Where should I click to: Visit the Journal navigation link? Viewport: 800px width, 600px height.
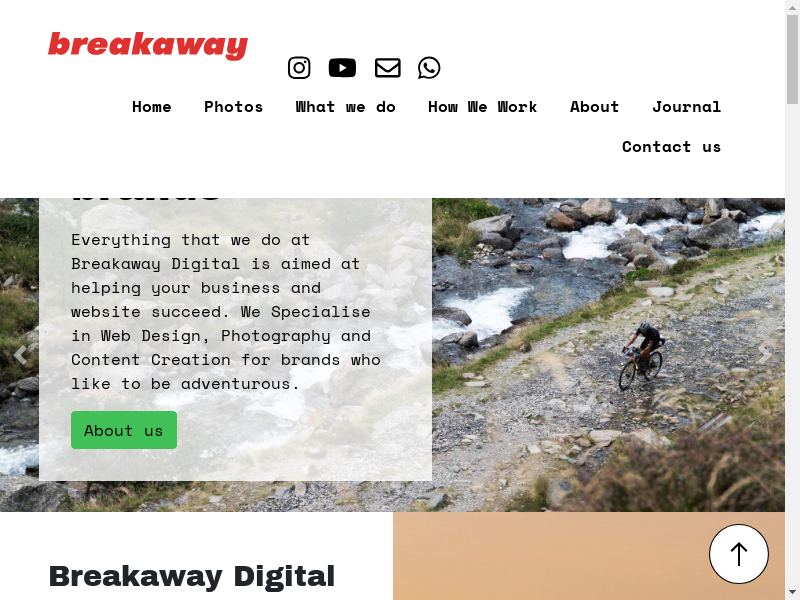687,107
